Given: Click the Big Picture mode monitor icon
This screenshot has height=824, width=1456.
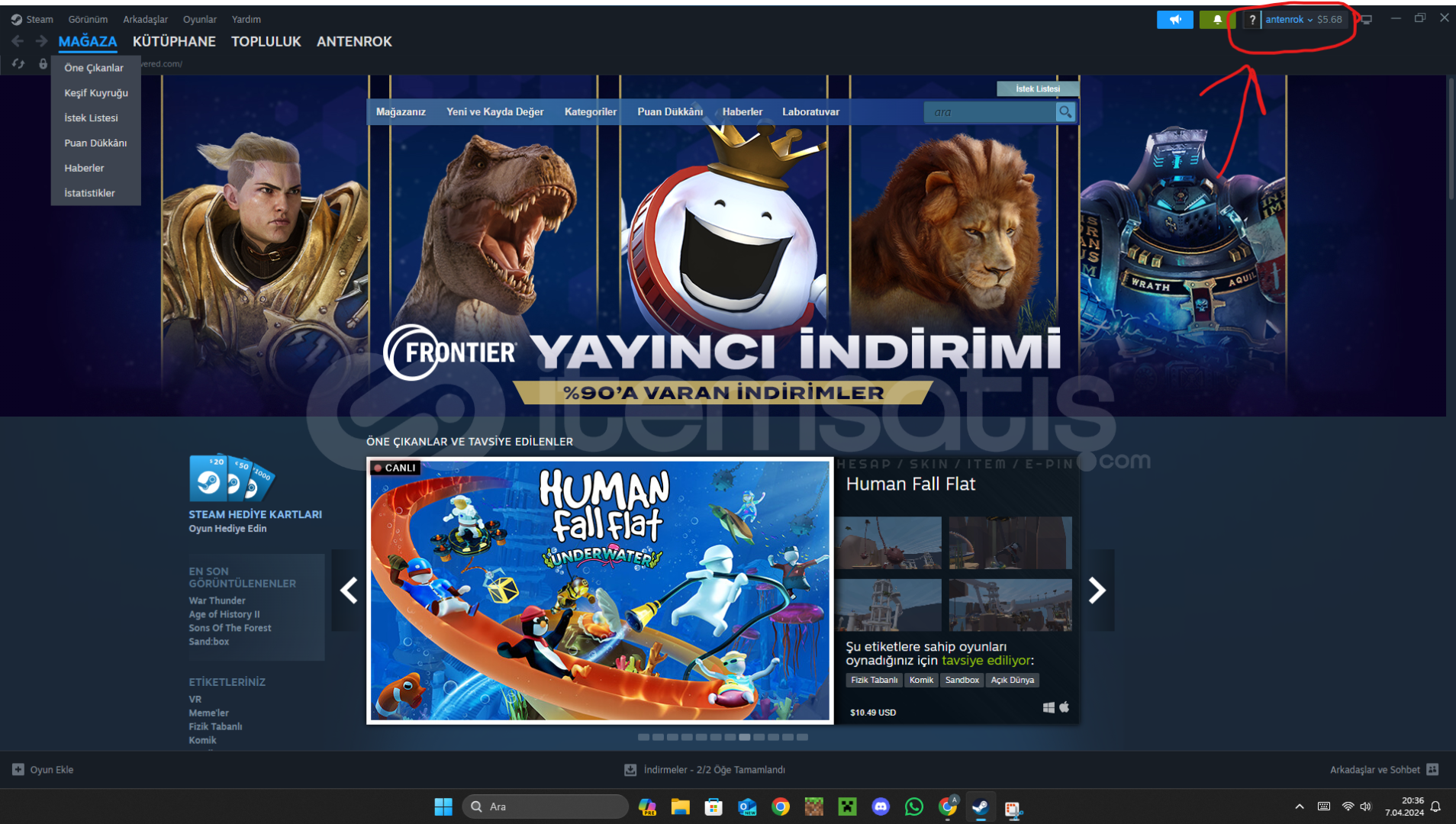Looking at the screenshot, I should pyautogui.click(x=1366, y=20).
